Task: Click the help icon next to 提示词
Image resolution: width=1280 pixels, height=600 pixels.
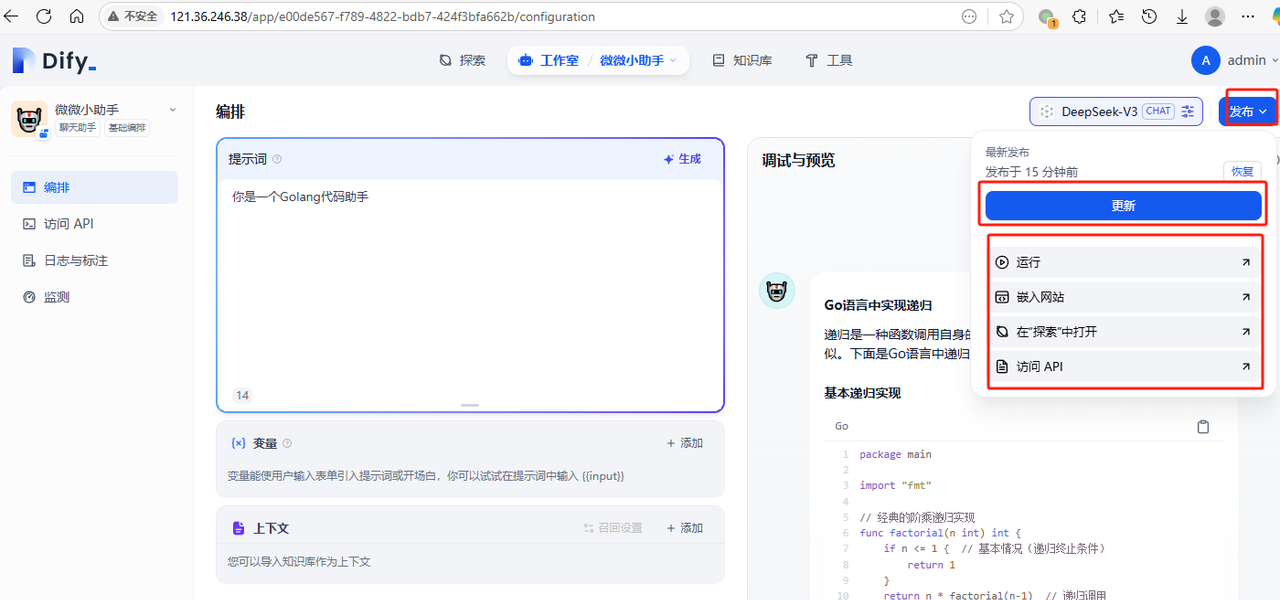Action: point(277,159)
